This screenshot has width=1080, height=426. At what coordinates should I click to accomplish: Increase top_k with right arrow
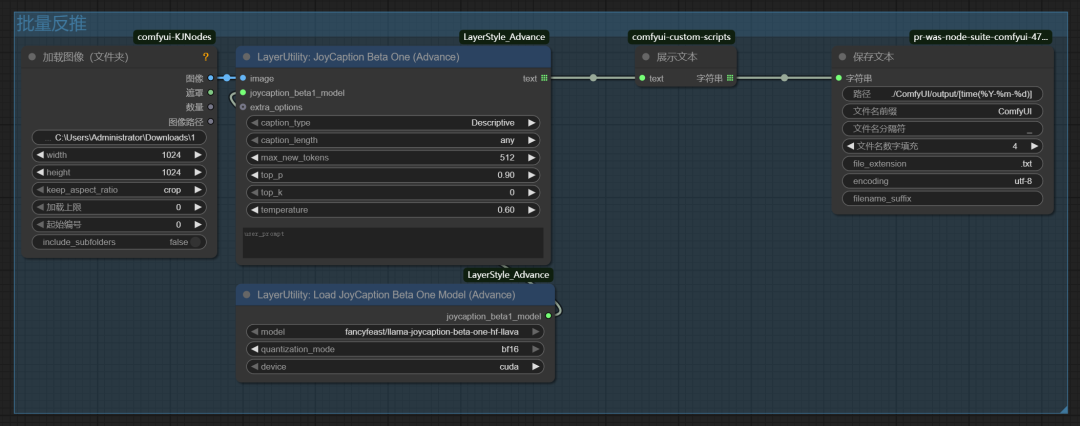coord(531,192)
